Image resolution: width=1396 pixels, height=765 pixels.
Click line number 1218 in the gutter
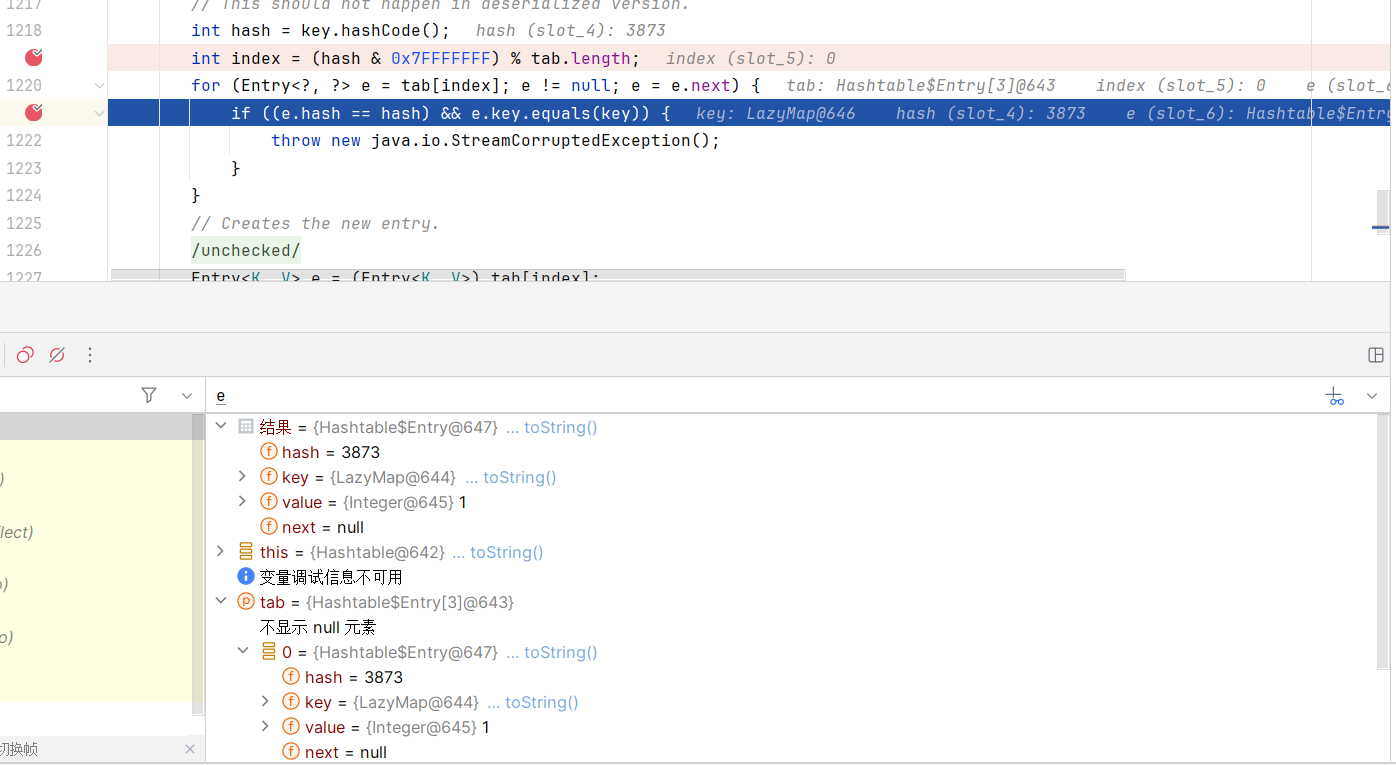pos(24,31)
